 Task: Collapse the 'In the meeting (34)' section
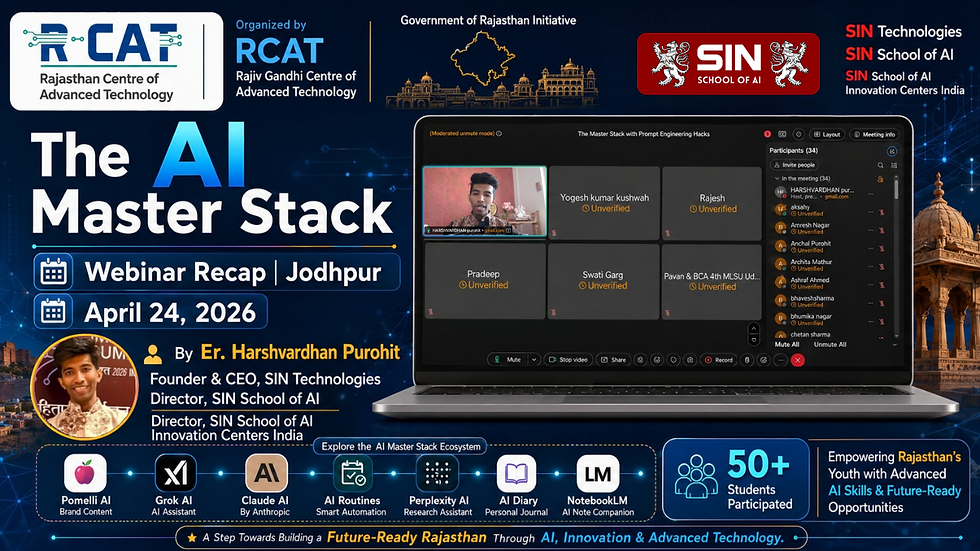pos(777,179)
